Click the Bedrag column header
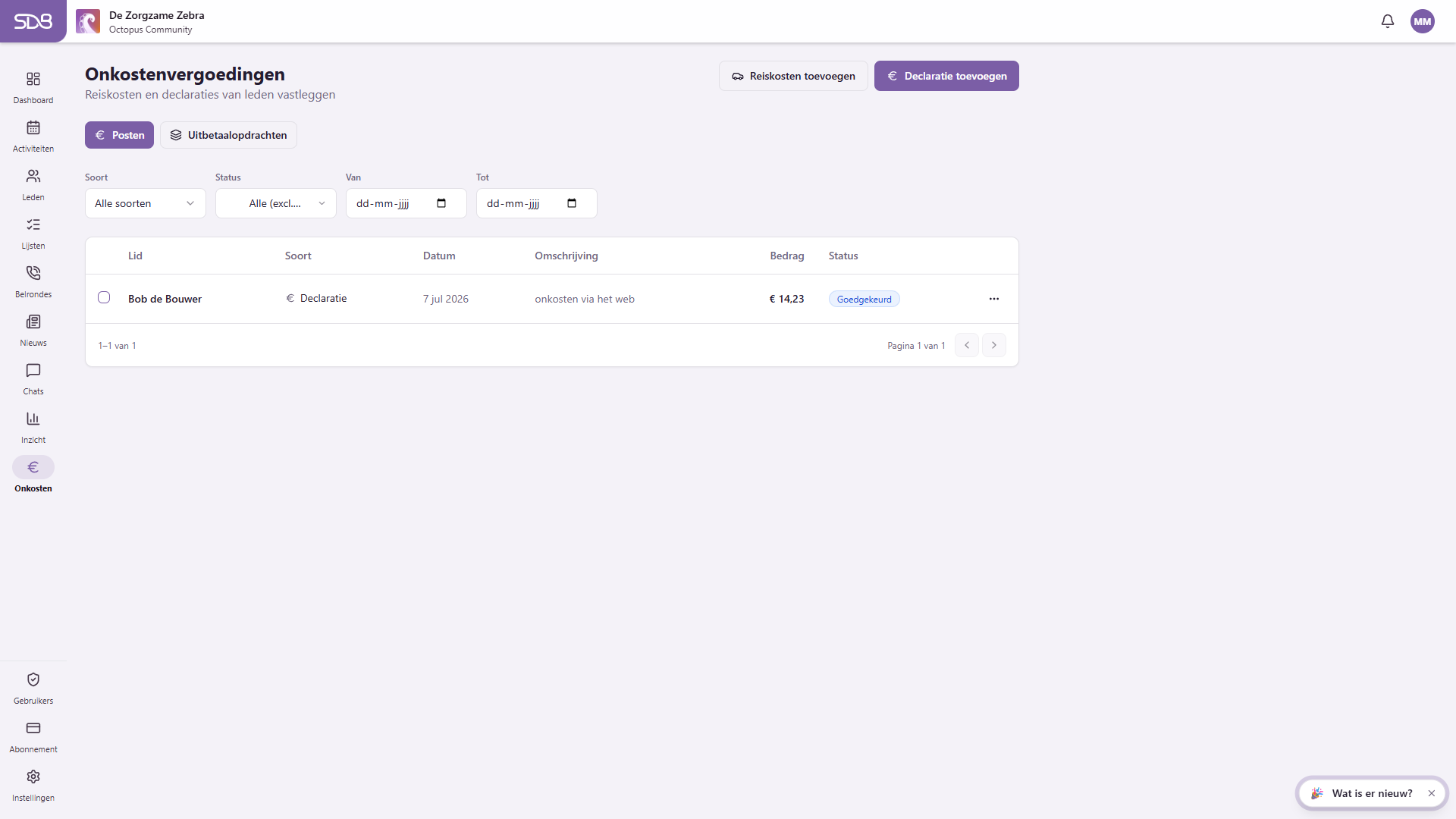Screen dimensions: 1456x819 pos(787,256)
